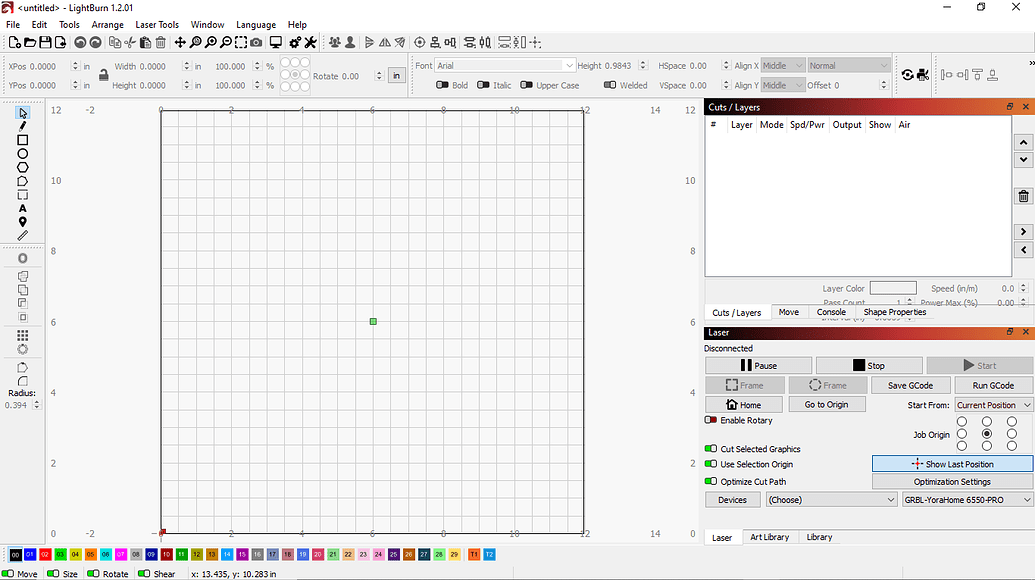Click the delete trash icon in Cuts/Layers panel

(1022, 196)
